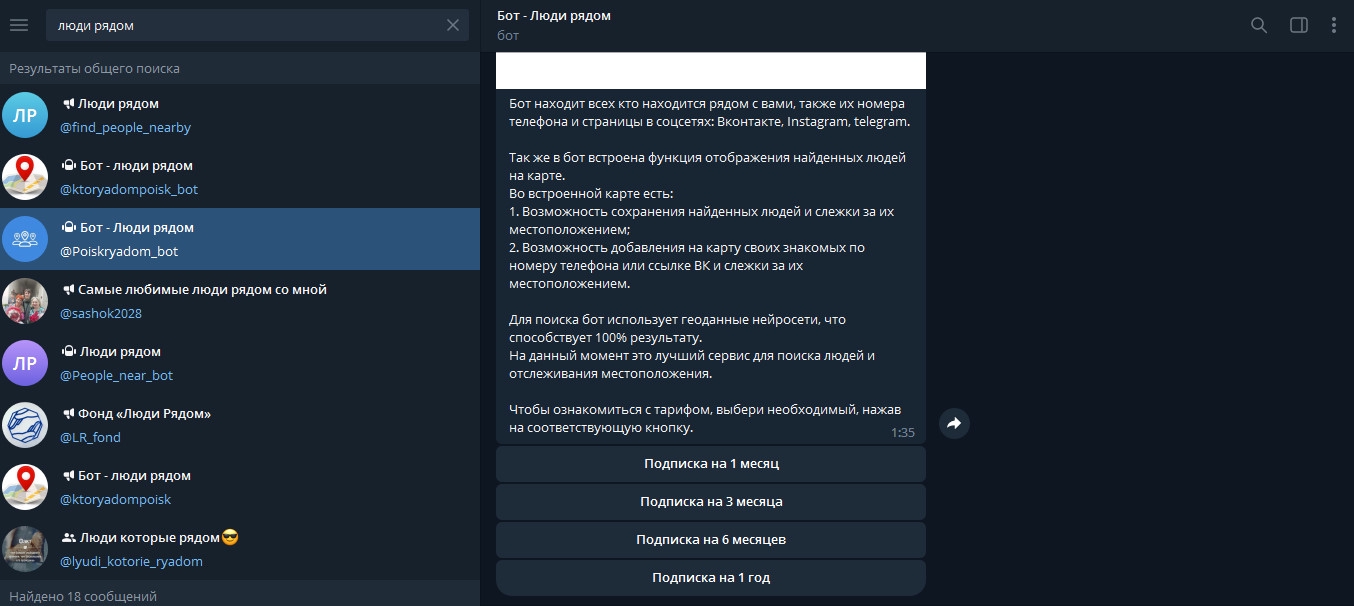Image resolution: width=1354 pixels, height=606 pixels.
Task: Choose Подписка на 1 месяц
Action: pyautogui.click(x=711, y=464)
